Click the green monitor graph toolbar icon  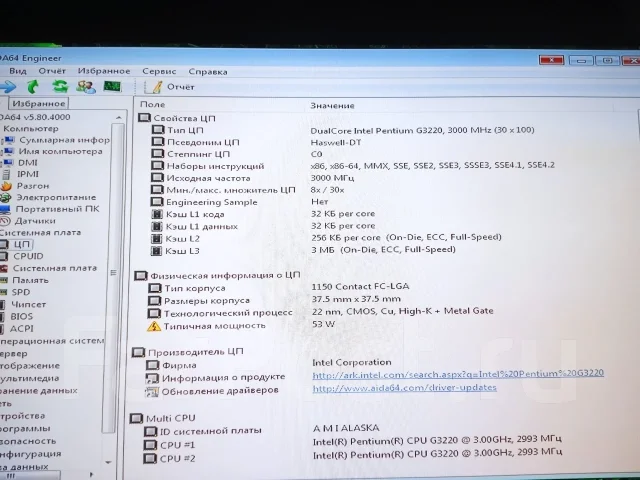click(112, 87)
